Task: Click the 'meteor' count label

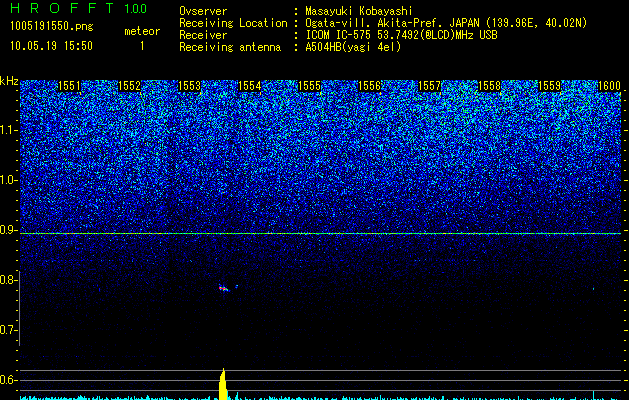Action: click(x=142, y=31)
